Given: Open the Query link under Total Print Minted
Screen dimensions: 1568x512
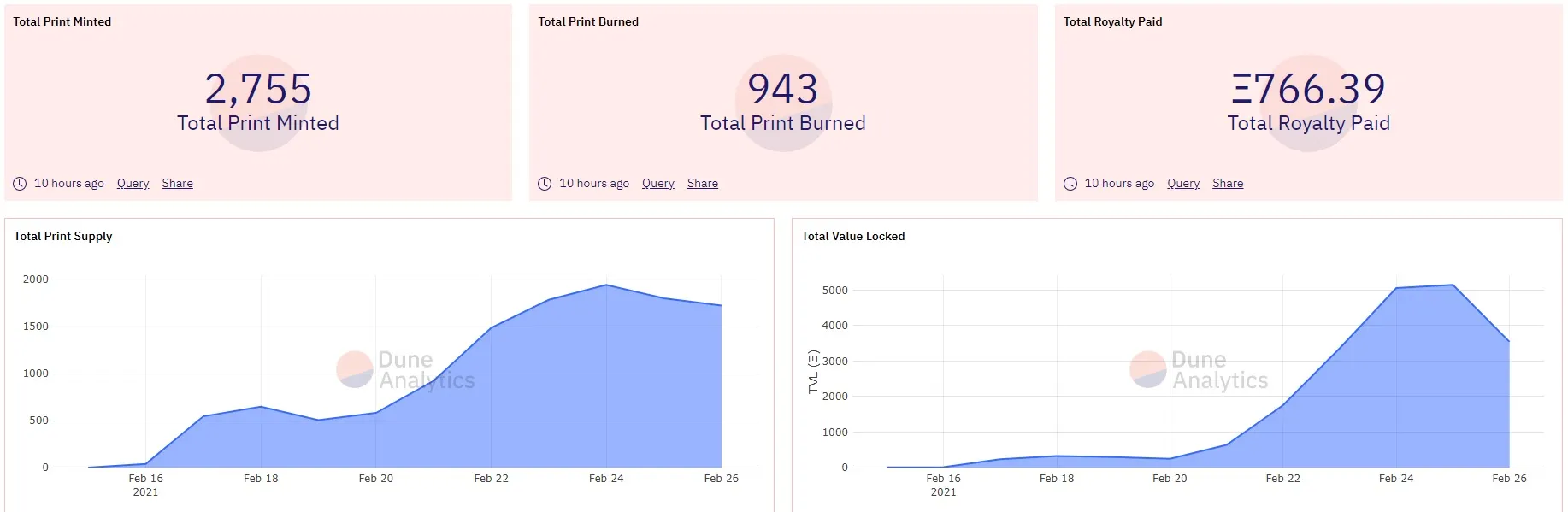Looking at the screenshot, I should (x=133, y=184).
